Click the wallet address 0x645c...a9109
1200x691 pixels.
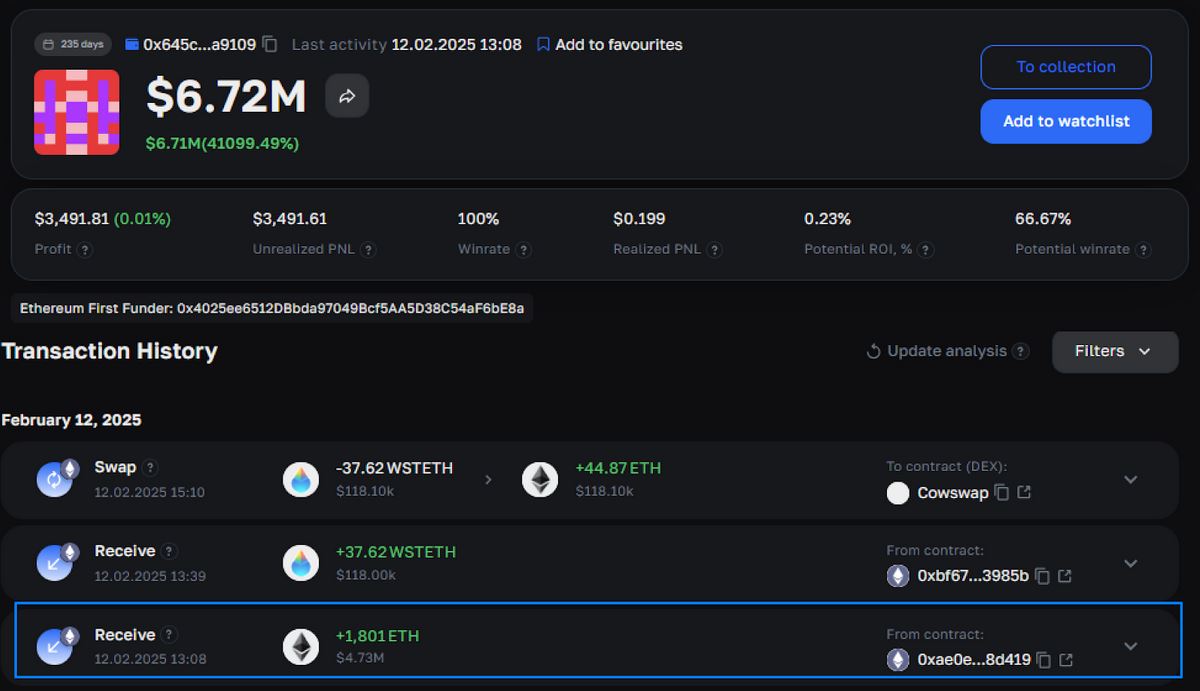[200, 44]
